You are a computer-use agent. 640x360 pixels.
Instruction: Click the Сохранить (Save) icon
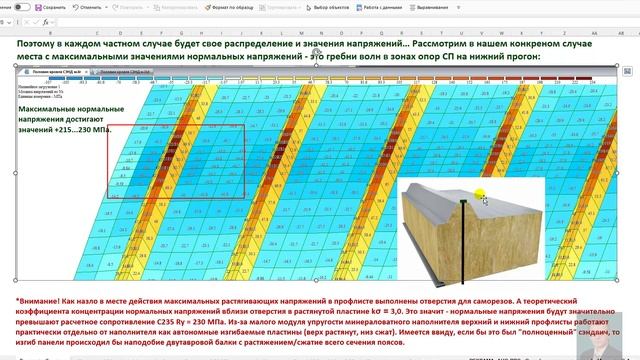(x=38, y=7)
